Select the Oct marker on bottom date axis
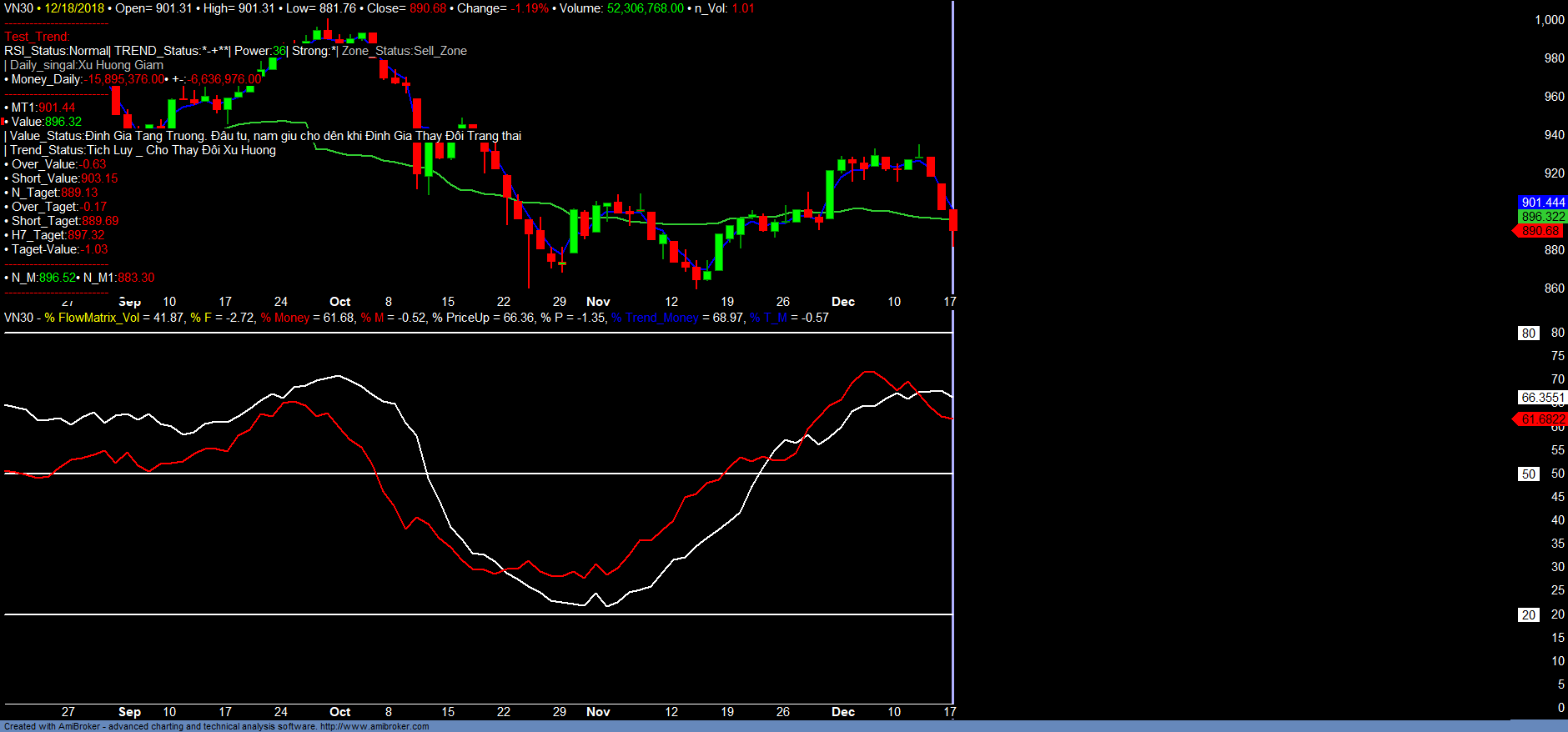This screenshot has height=732, width=1568. coord(339,712)
